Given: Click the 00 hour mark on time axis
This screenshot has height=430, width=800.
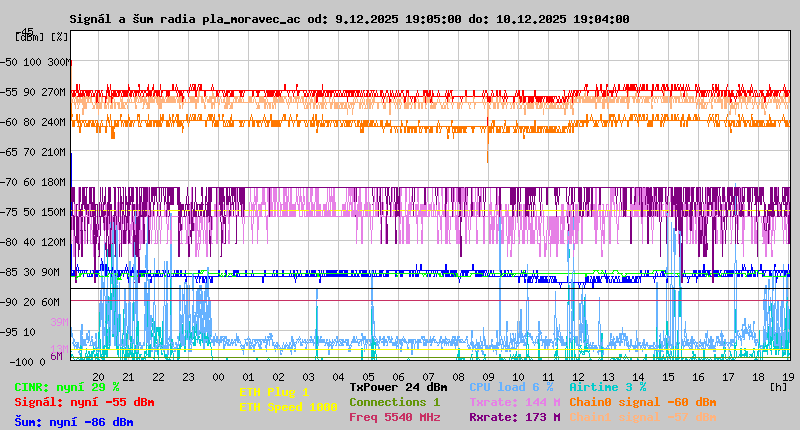Looking at the screenshot, I should coord(218,377).
